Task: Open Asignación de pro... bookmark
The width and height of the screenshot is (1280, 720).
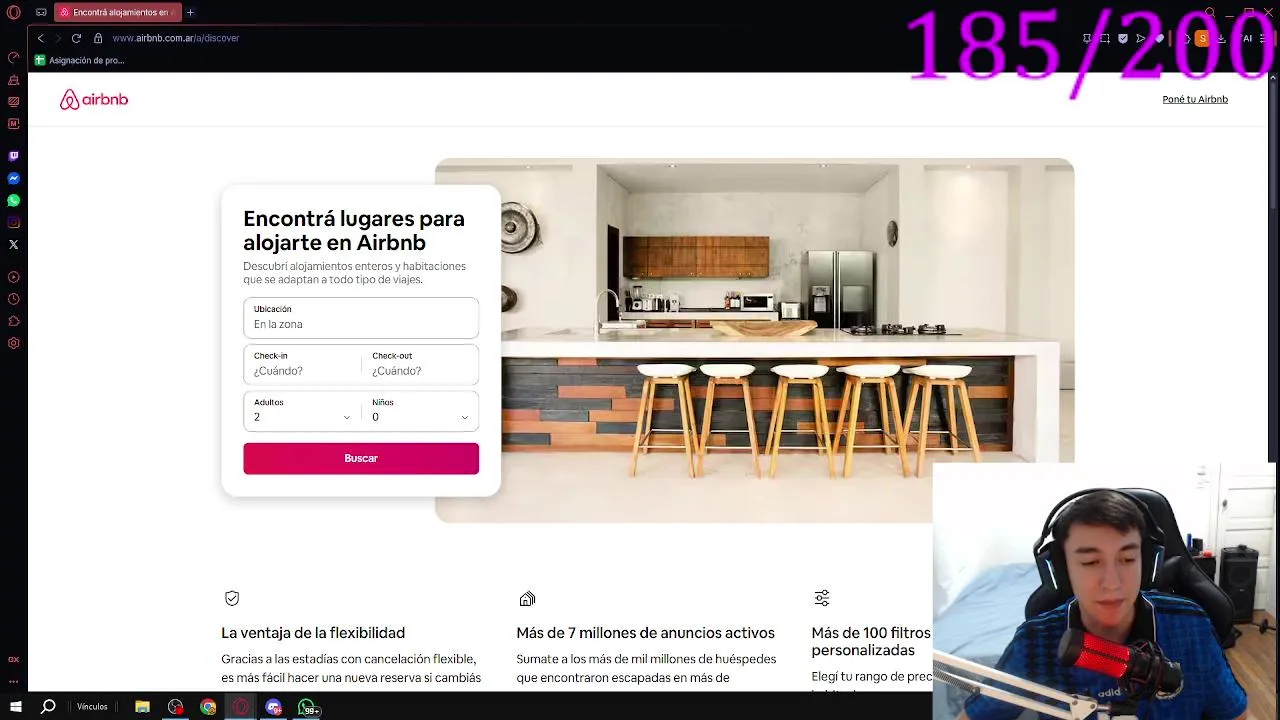Action: coord(80,60)
